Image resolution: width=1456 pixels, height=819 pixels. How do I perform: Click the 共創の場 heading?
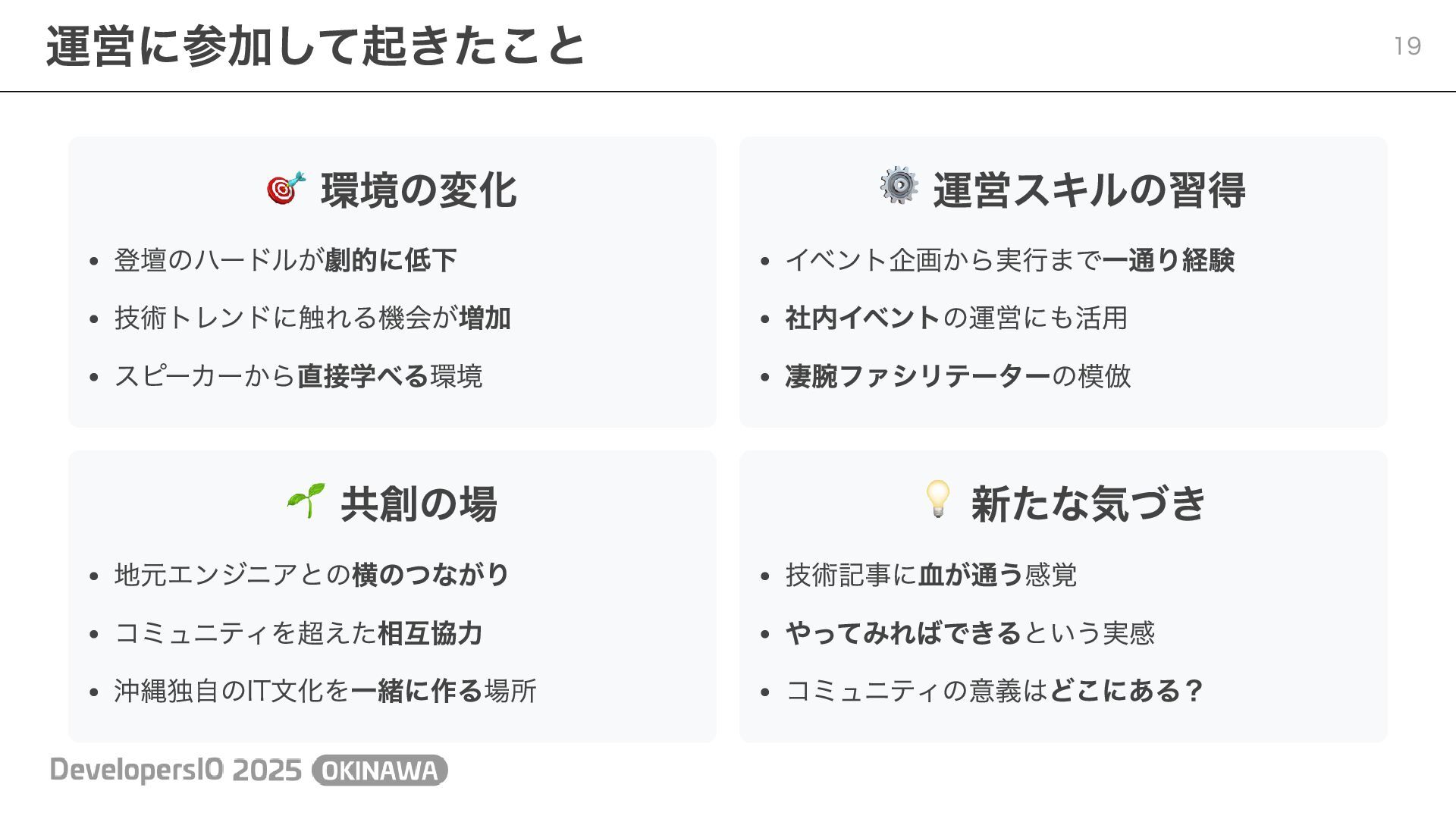click(419, 504)
